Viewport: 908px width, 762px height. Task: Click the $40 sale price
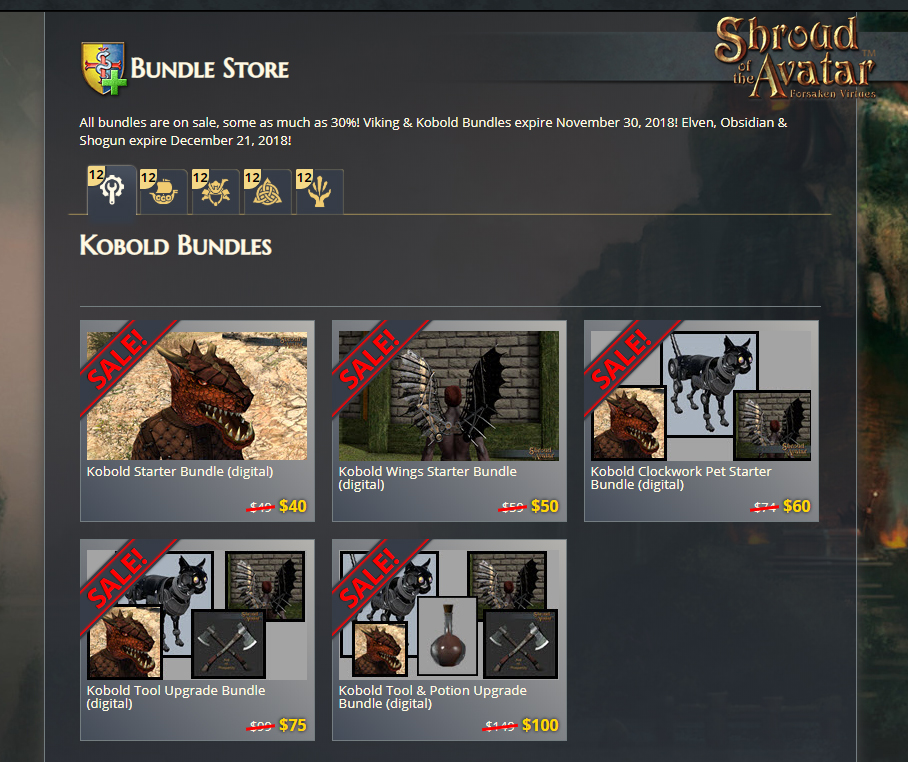pyautogui.click(x=292, y=506)
